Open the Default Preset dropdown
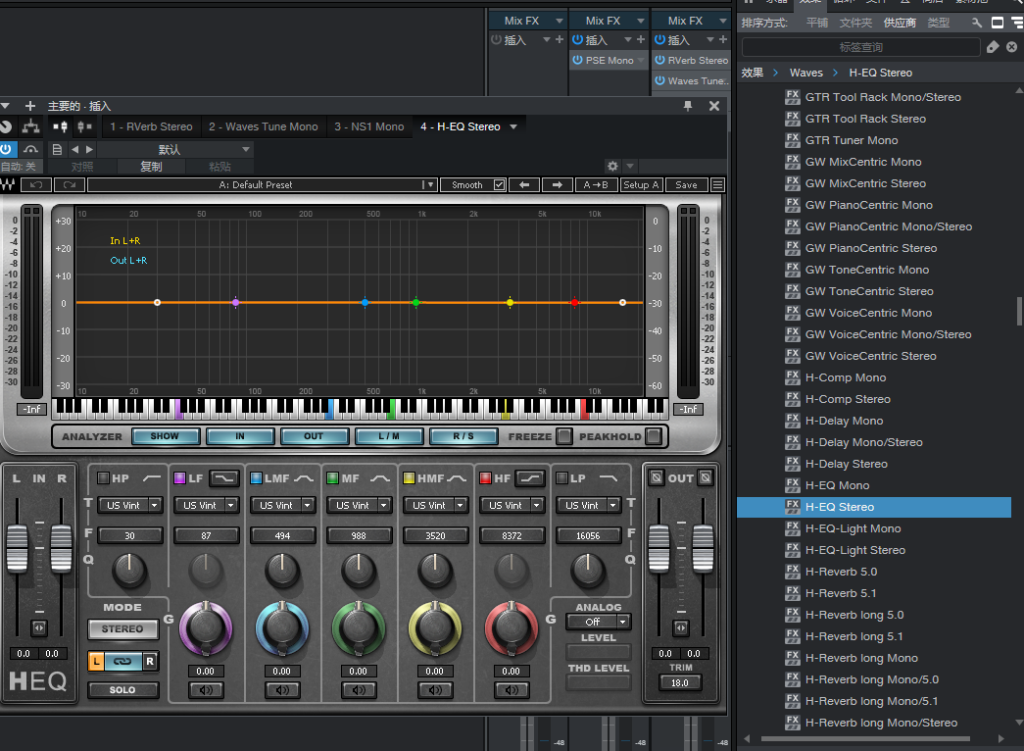Image resolution: width=1024 pixels, height=751 pixels. pyautogui.click(x=429, y=185)
